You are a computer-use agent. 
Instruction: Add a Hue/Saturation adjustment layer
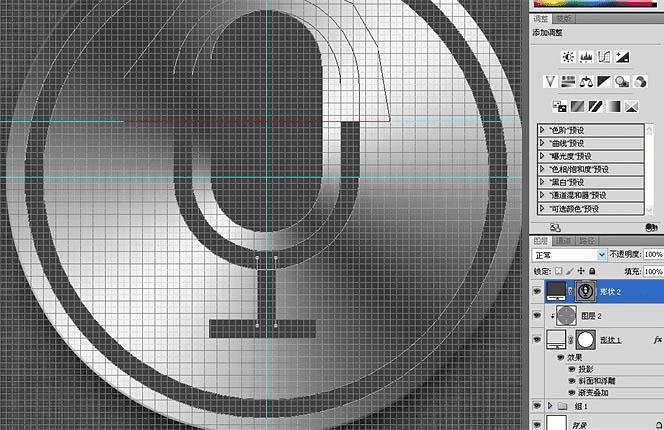(x=568, y=81)
